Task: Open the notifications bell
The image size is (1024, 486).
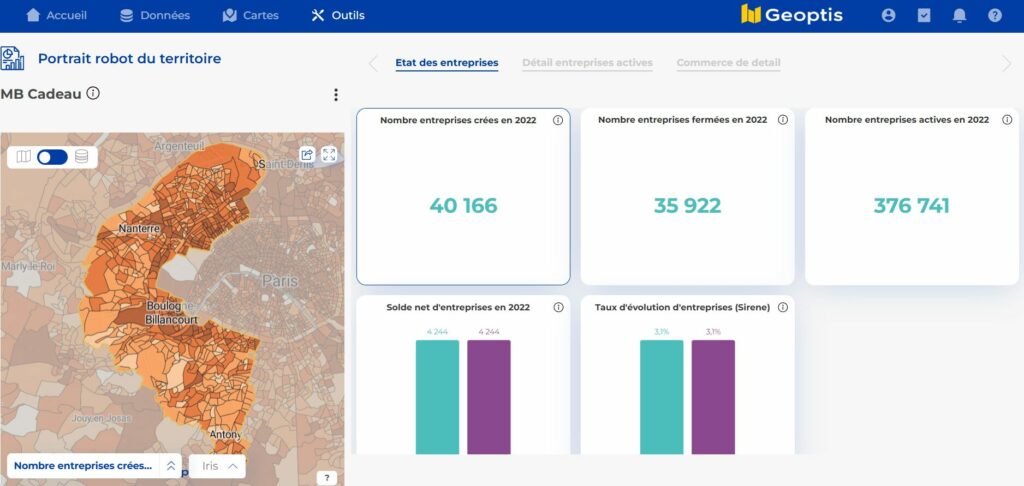Action: pos(959,15)
